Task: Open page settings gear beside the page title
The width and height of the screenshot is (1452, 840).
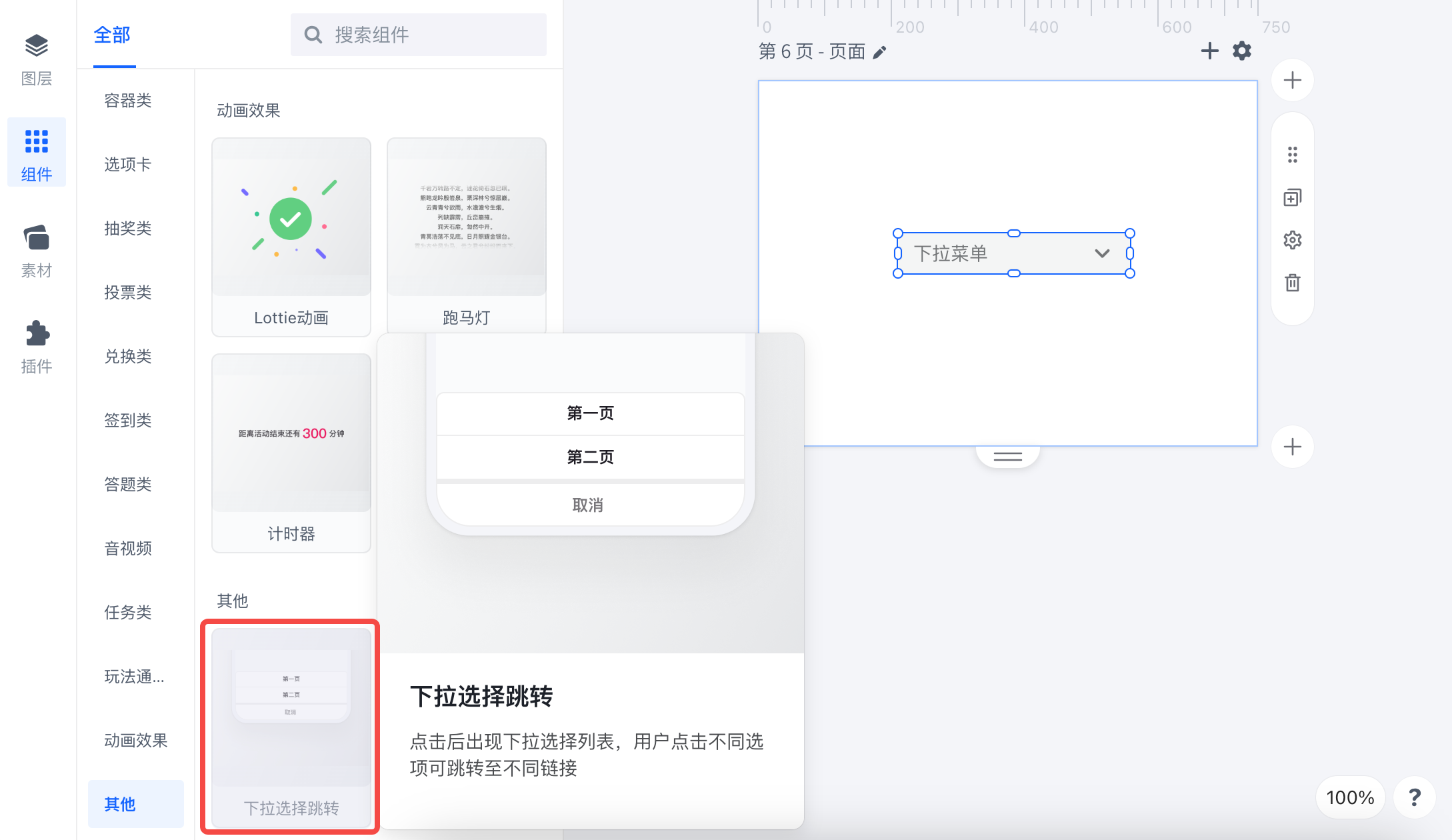Action: click(1241, 51)
